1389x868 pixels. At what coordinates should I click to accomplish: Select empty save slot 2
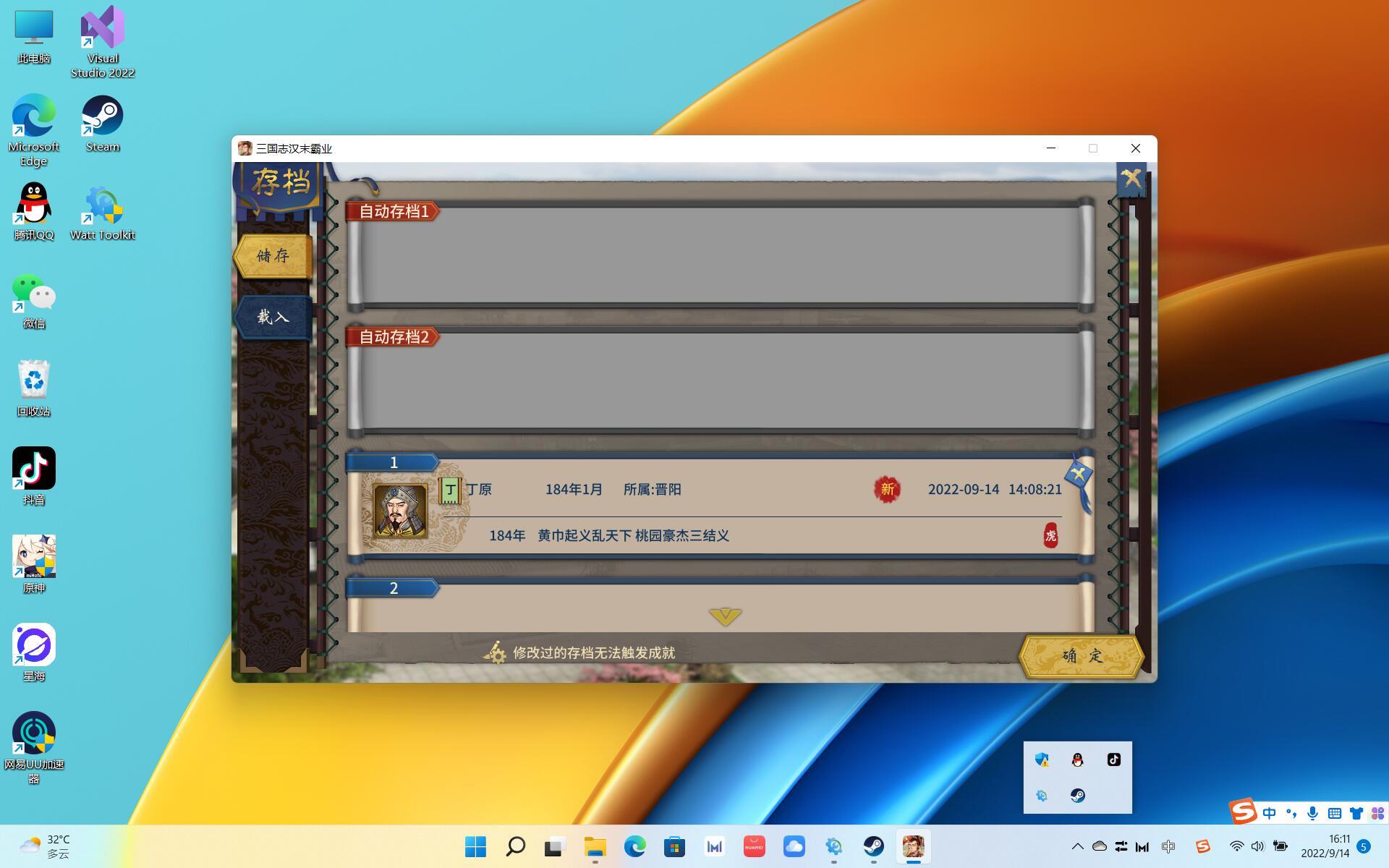coord(720,605)
